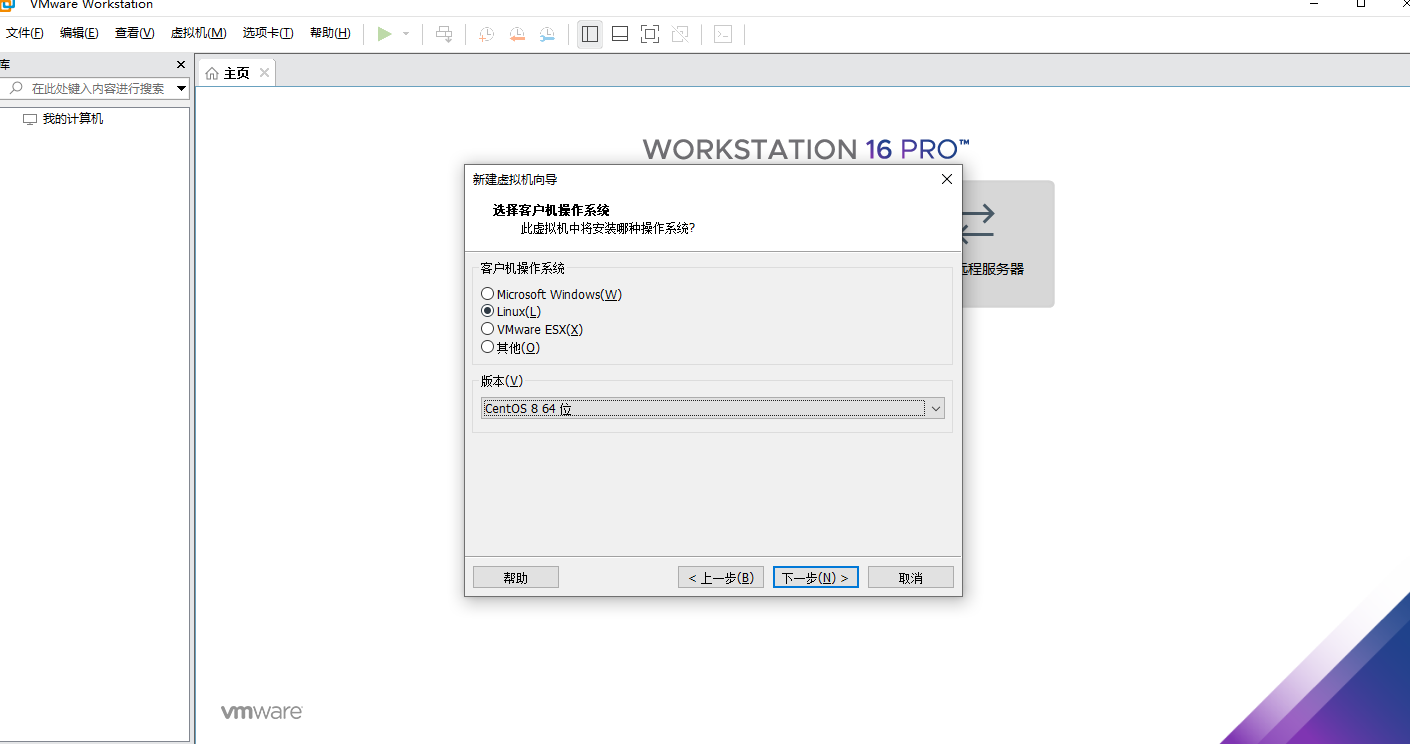
Task: Click the search magnifier icon in library
Action: [16, 89]
